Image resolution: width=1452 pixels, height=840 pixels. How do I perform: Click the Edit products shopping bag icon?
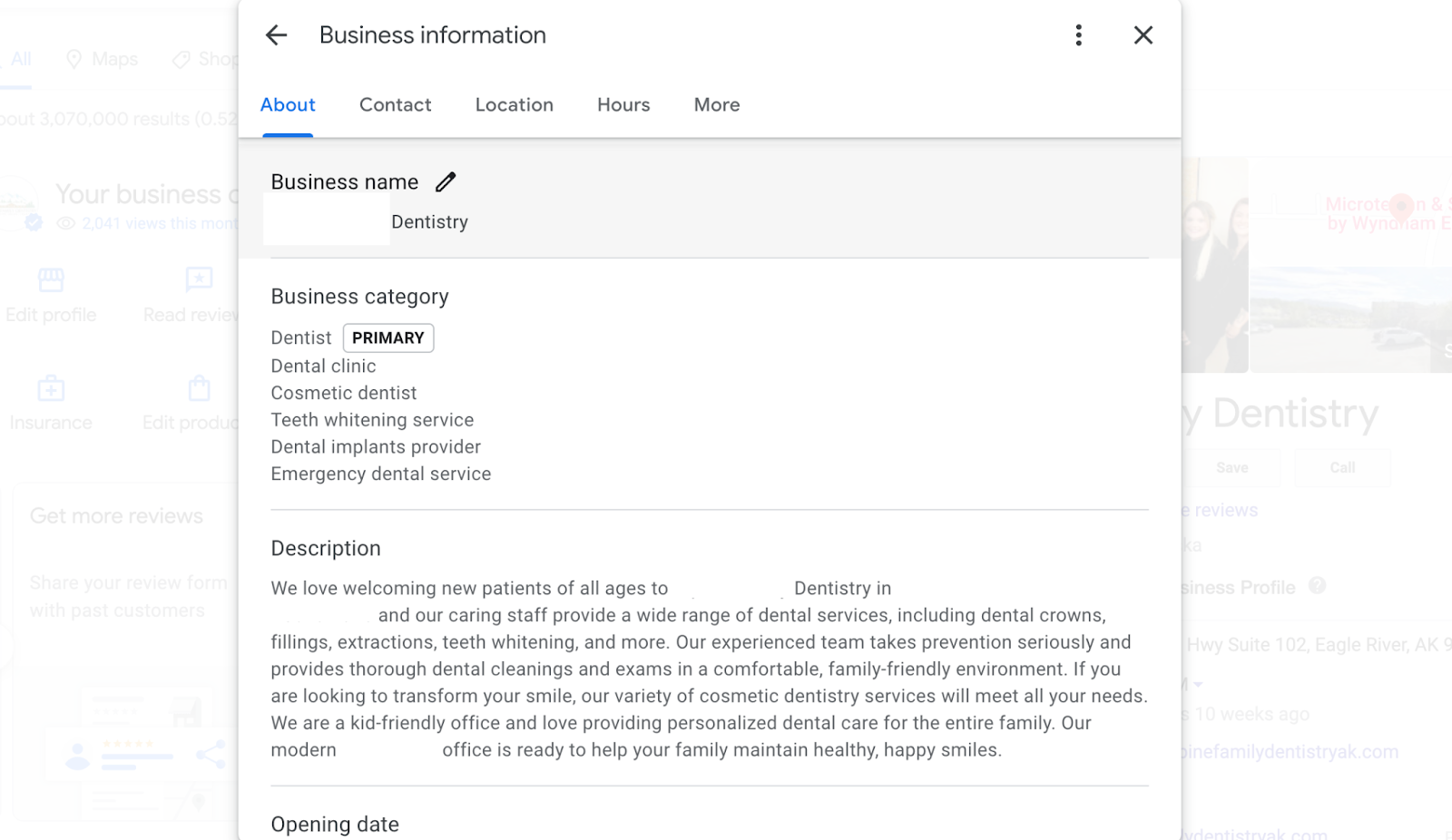click(199, 389)
